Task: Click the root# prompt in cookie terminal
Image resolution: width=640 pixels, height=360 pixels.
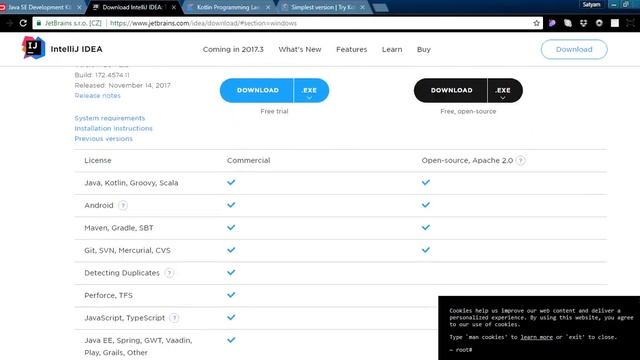Action: [464, 350]
